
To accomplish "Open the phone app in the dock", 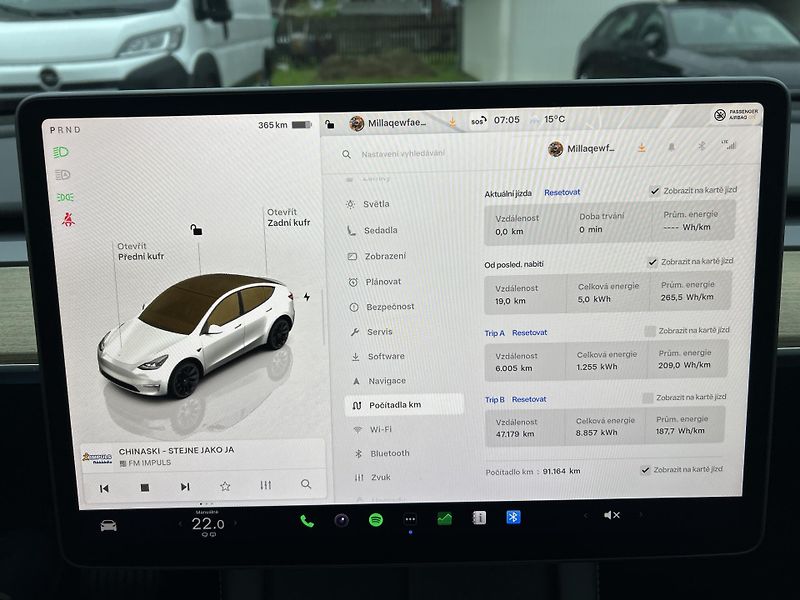I will click(x=307, y=521).
